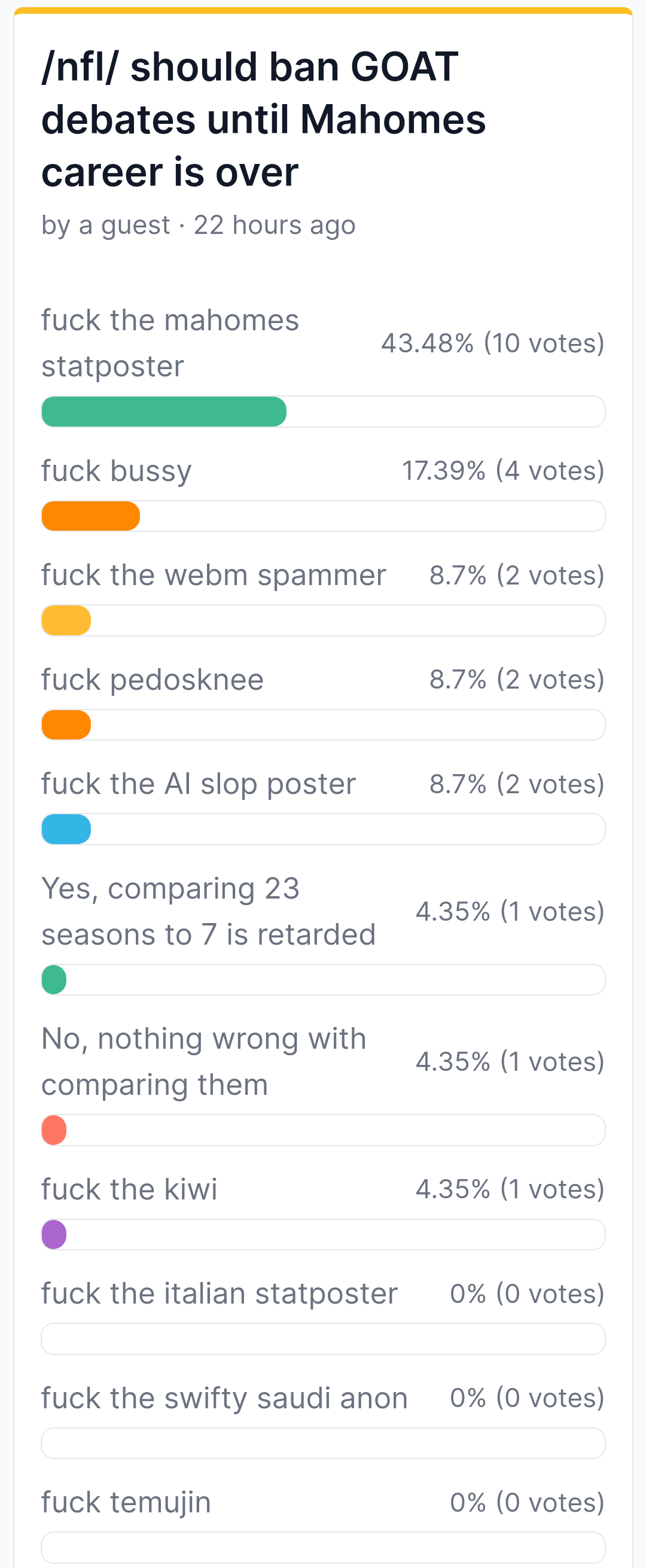
Task: Select "fuck the italian statposter" option
Action: coord(219,1293)
